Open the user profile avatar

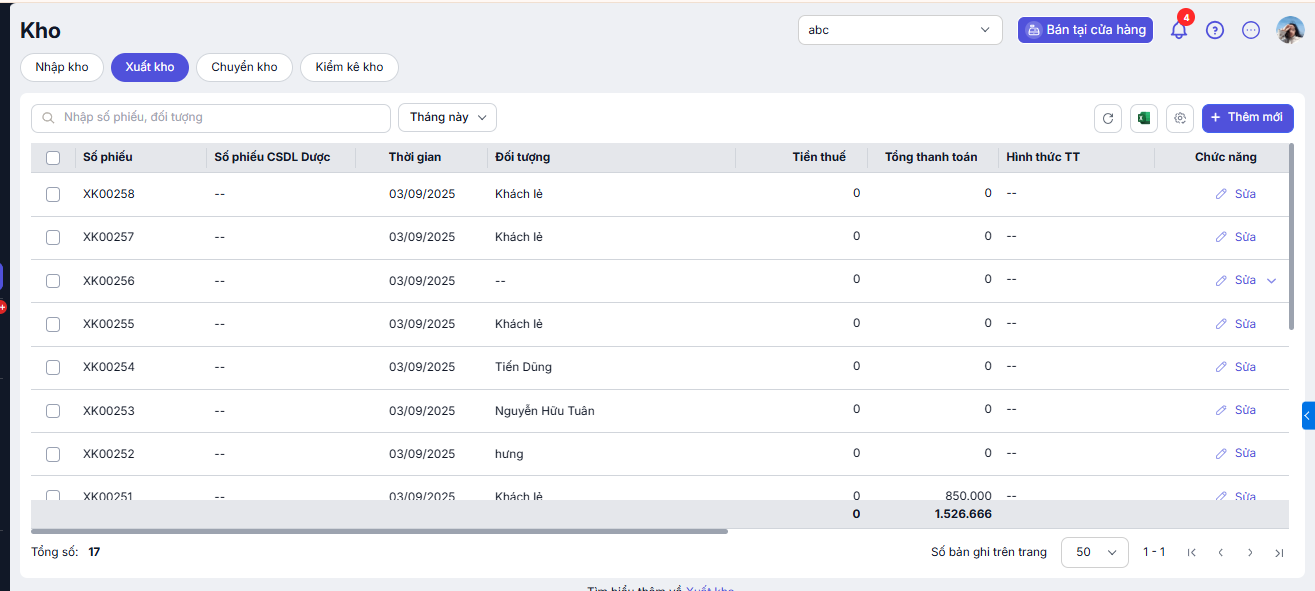(x=1290, y=30)
